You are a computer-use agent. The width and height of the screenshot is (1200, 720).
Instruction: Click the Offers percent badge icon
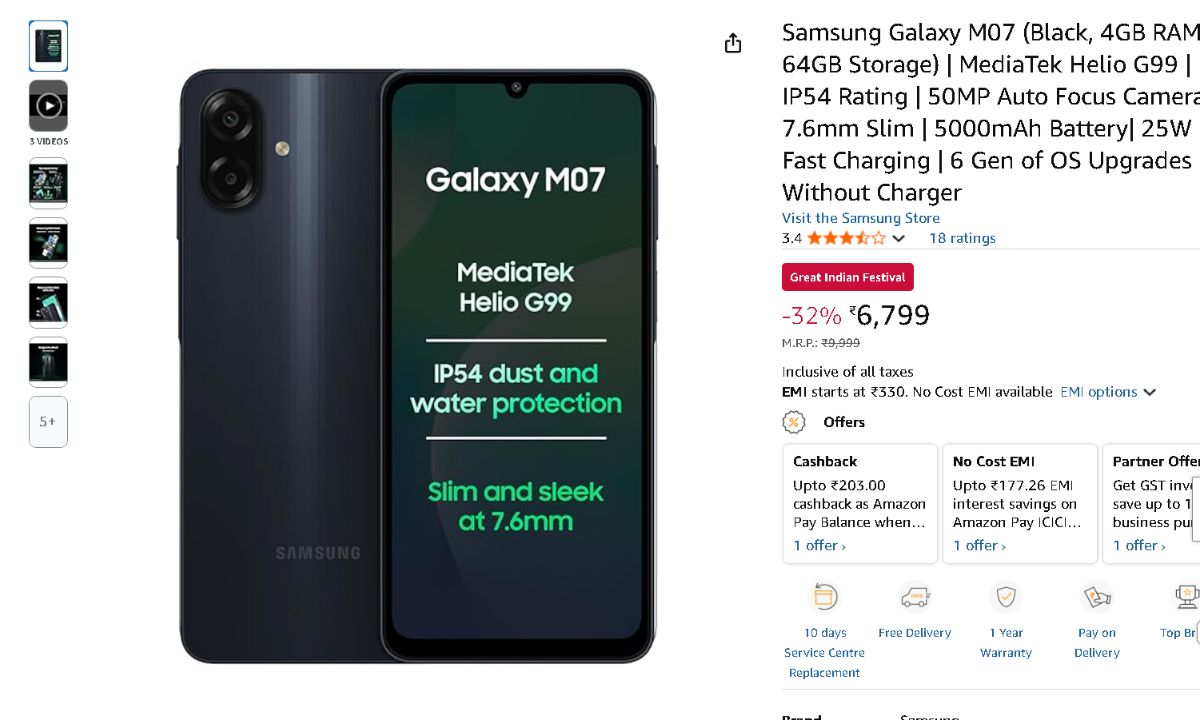click(x=794, y=422)
